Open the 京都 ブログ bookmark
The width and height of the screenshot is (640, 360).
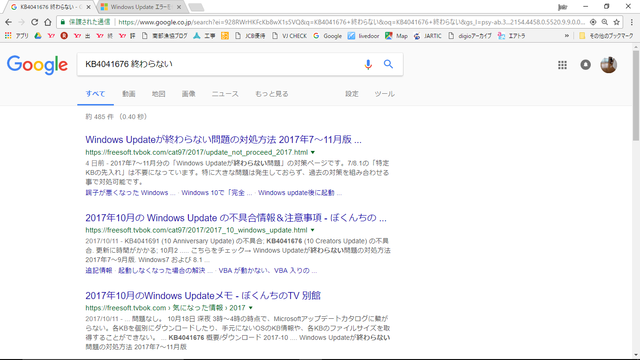point(164,36)
